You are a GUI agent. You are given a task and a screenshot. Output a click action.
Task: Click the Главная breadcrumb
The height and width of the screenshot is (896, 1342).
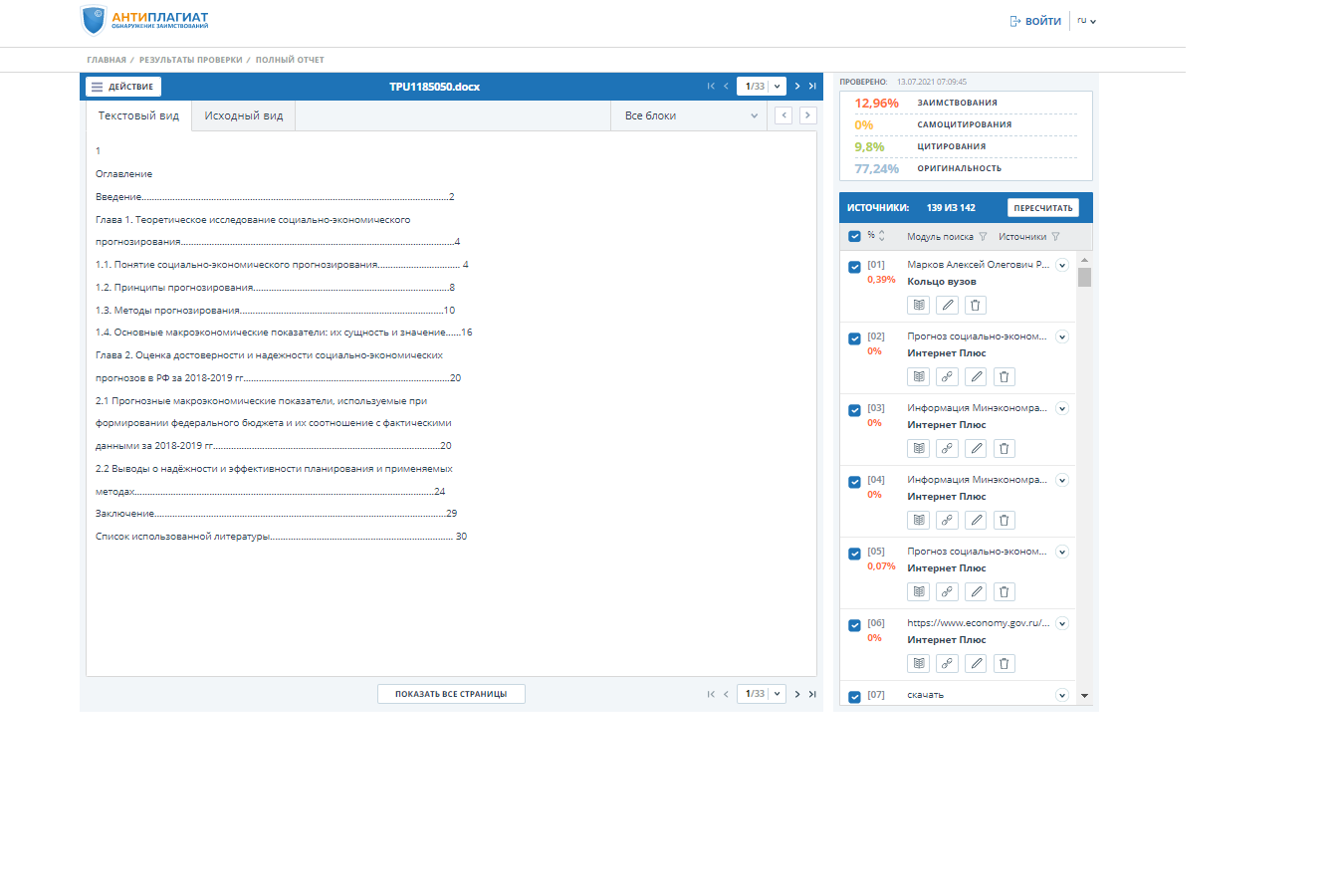pyautogui.click(x=107, y=60)
